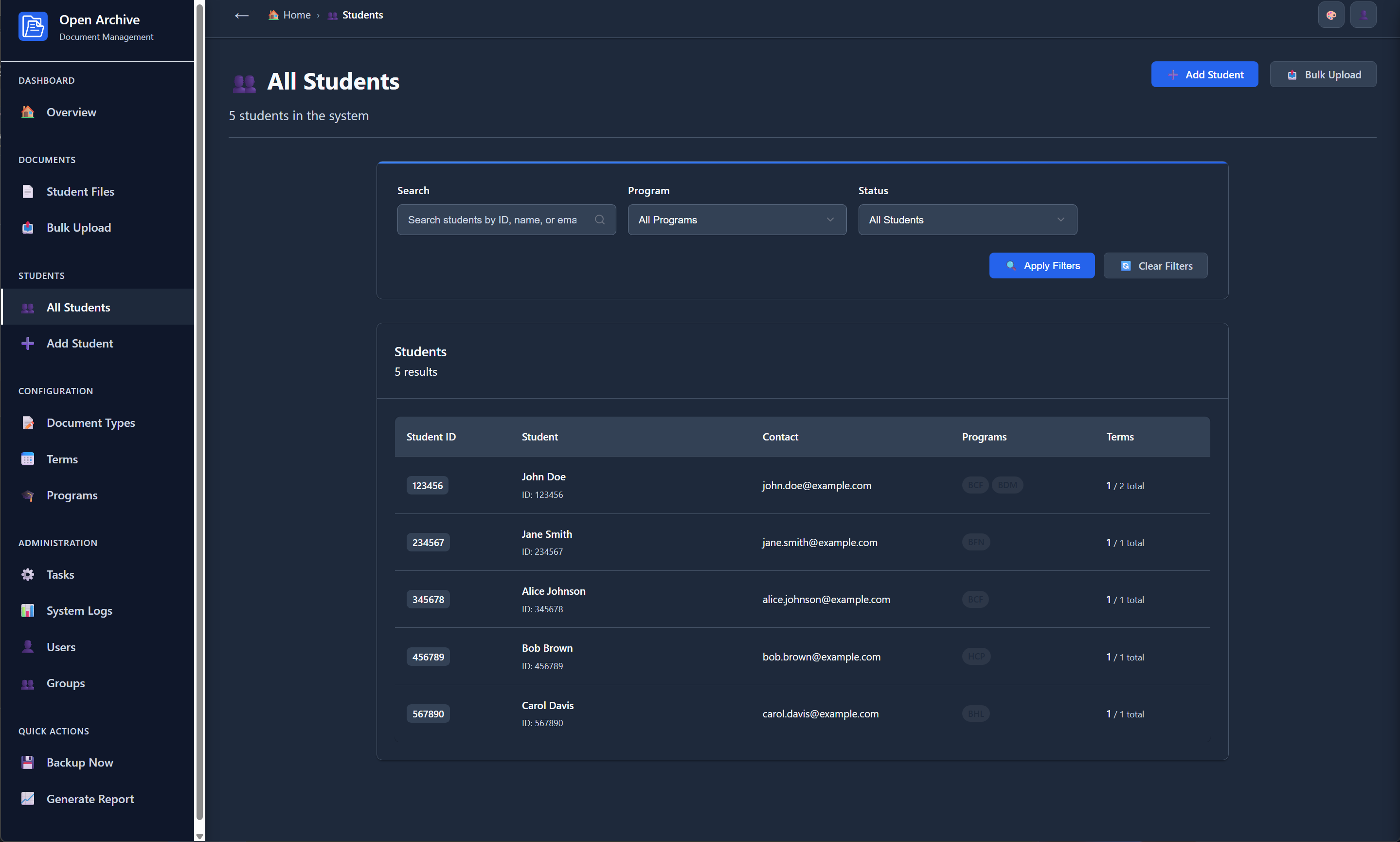This screenshot has width=1400, height=842.
Task: Expand the All Students status dropdown
Action: pyautogui.click(x=968, y=220)
